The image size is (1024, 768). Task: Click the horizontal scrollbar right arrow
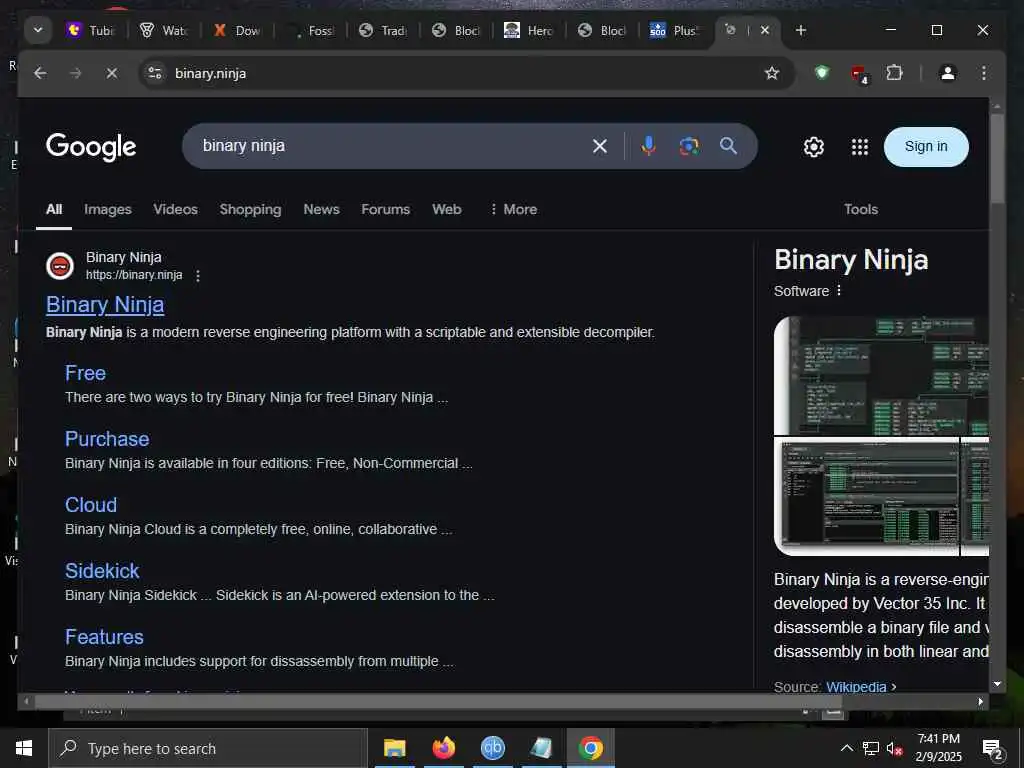tap(980, 701)
